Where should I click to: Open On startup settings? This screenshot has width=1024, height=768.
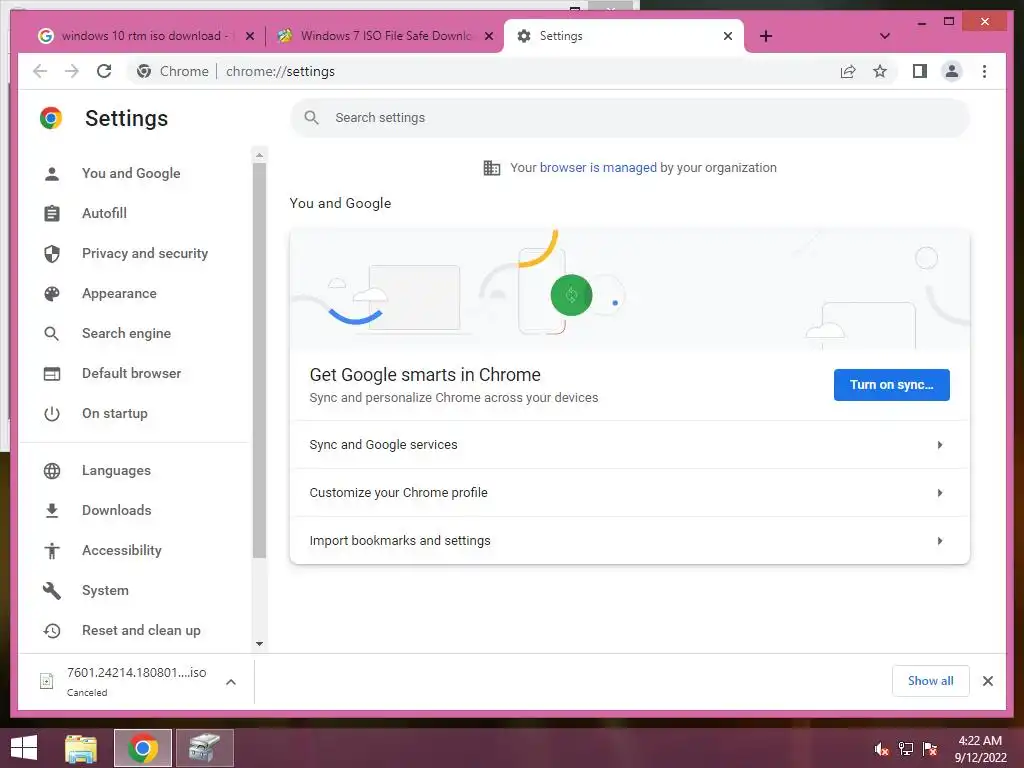click(115, 413)
